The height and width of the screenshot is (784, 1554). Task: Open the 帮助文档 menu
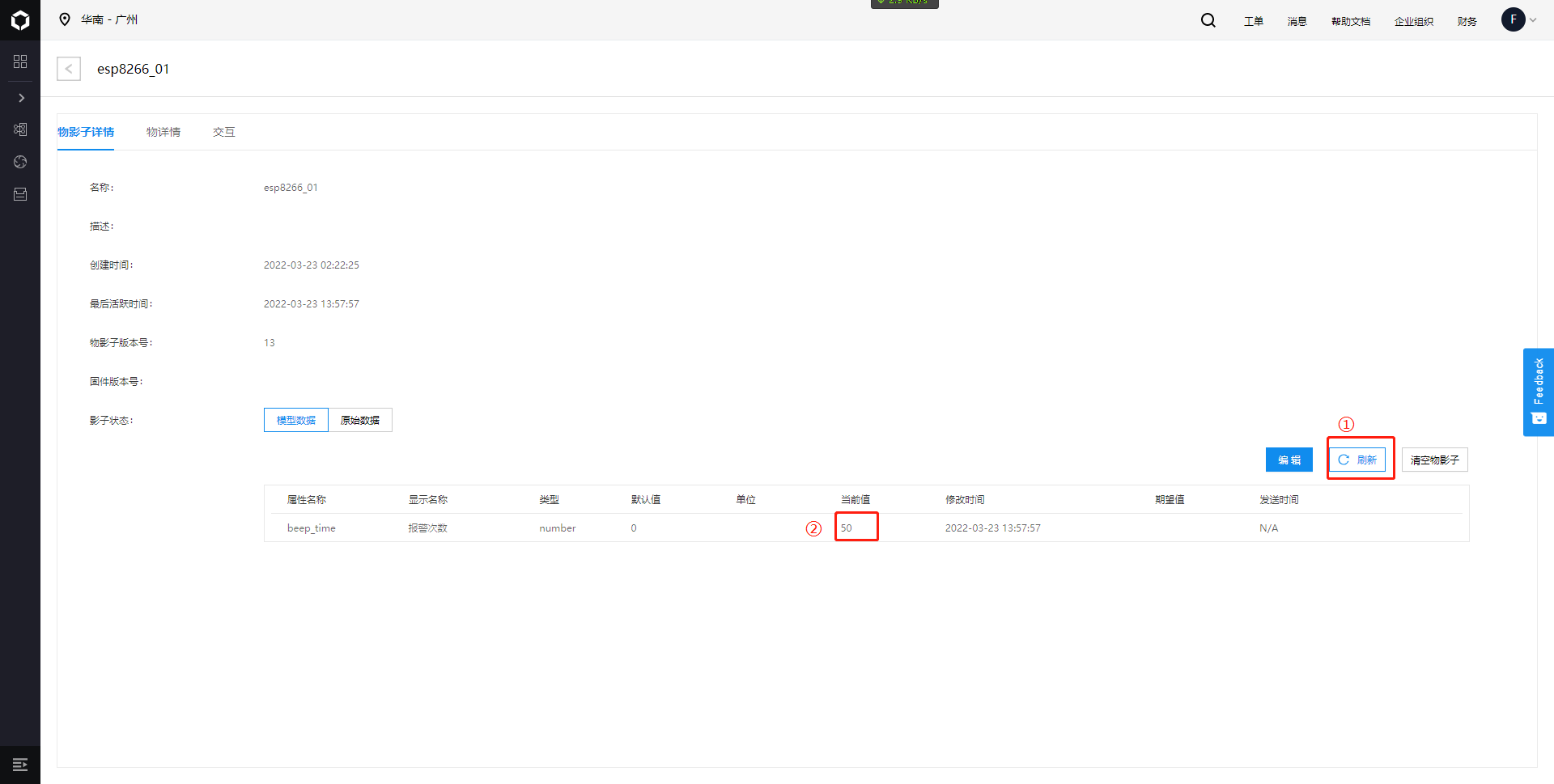[1350, 21]
